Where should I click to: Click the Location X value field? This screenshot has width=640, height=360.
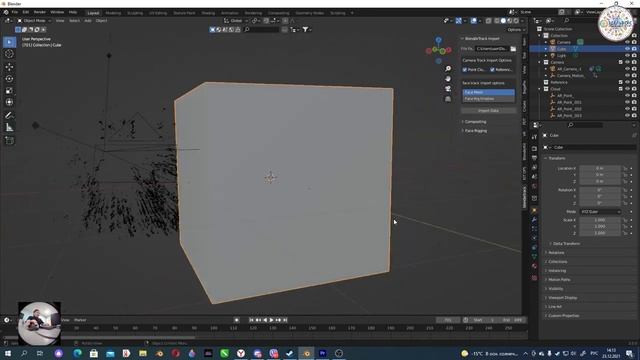click(600, 168)
